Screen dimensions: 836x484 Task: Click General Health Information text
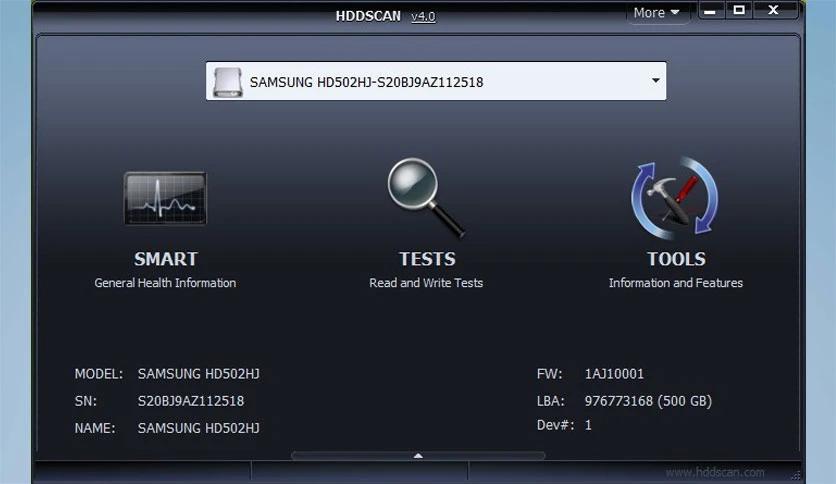[x=165, y=283]
